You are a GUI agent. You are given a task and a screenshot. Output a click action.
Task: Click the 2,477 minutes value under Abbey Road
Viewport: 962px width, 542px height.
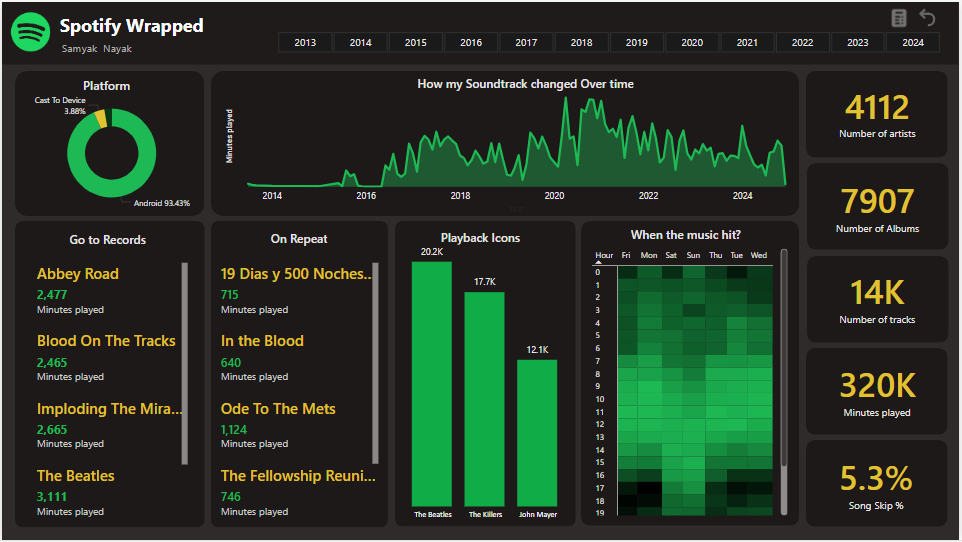pyautogui.click(x=52, y=295)
